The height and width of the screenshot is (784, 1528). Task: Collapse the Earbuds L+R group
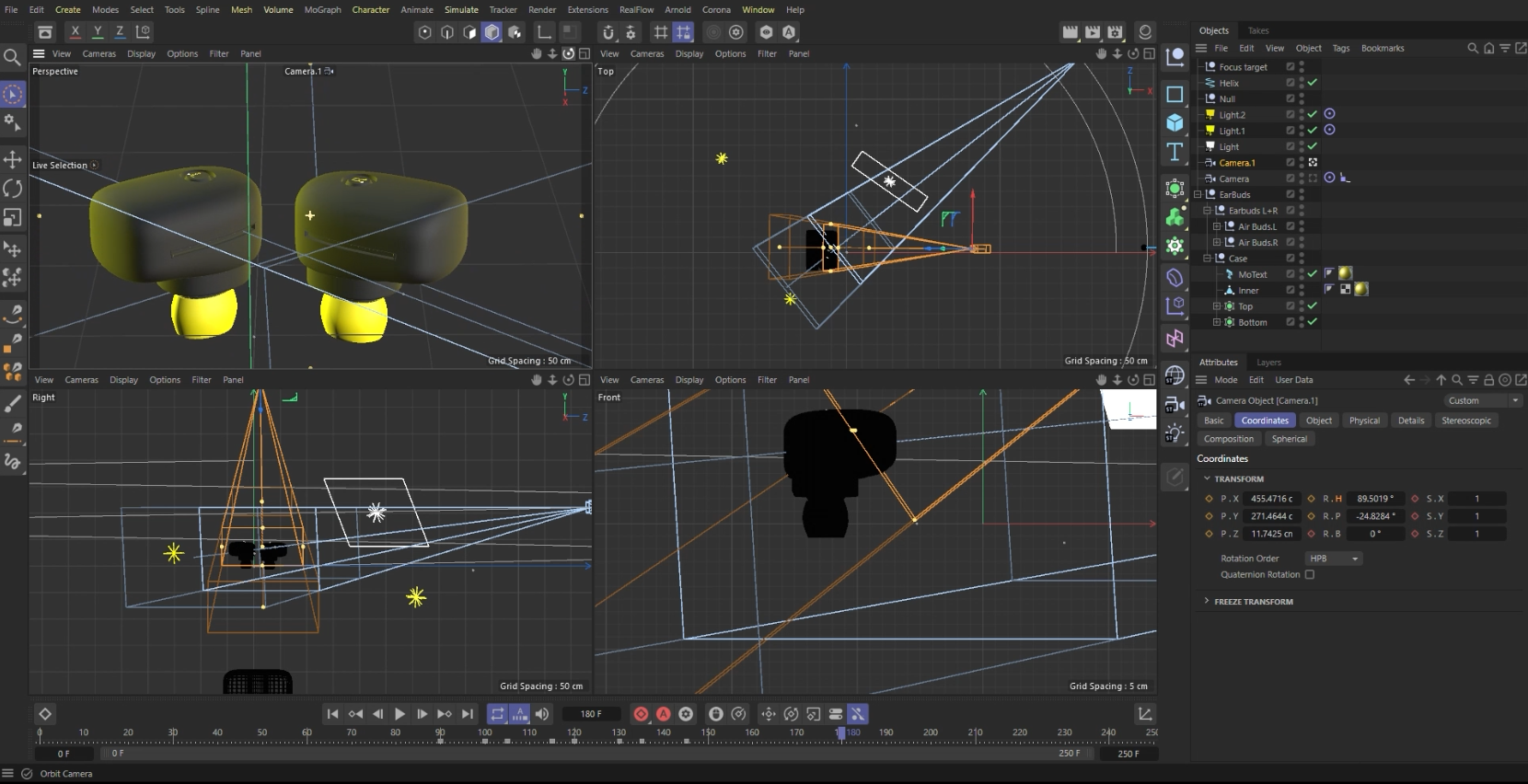pos(1207,211)
